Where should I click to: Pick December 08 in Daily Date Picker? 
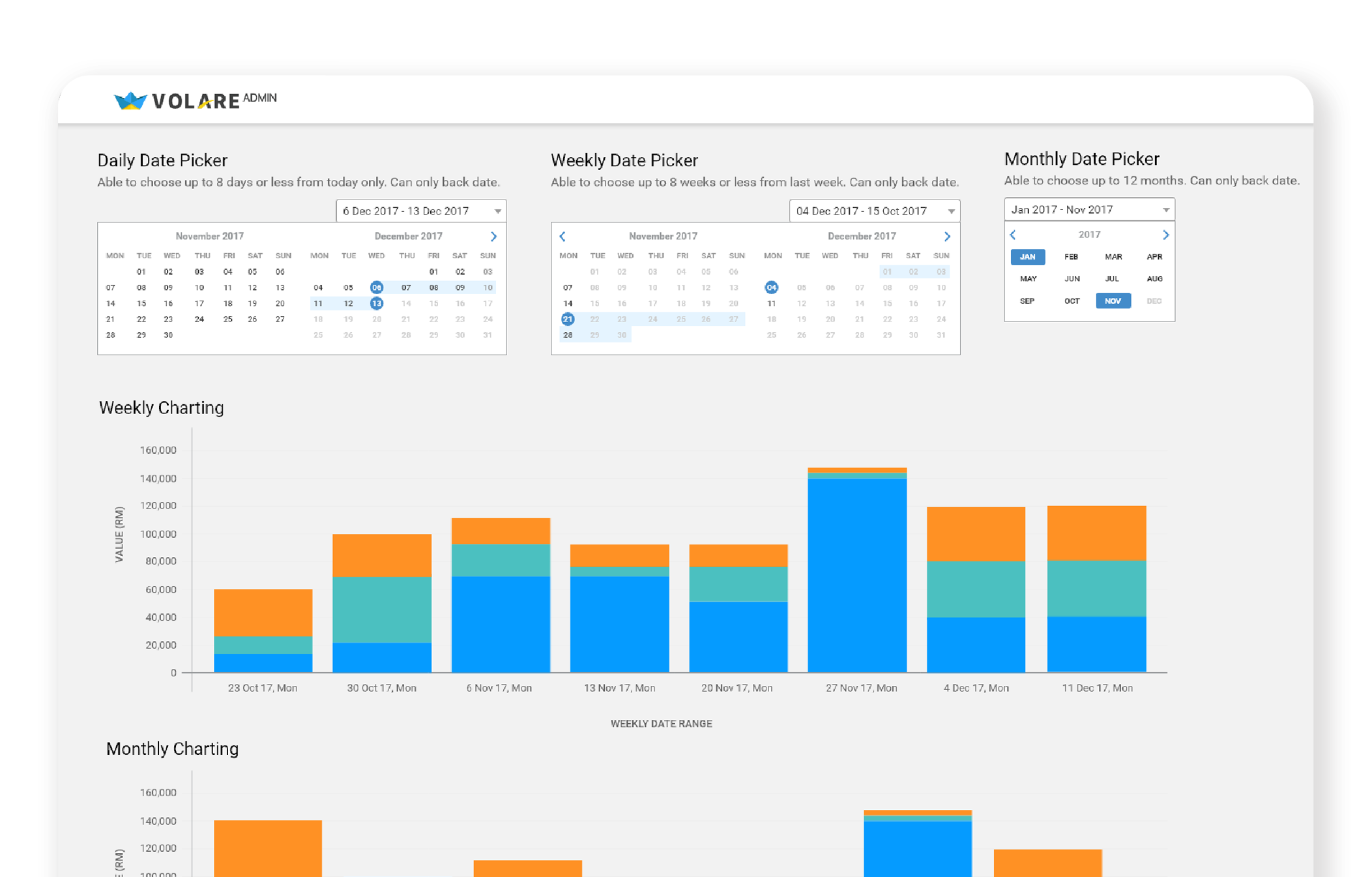click(433, 288)
